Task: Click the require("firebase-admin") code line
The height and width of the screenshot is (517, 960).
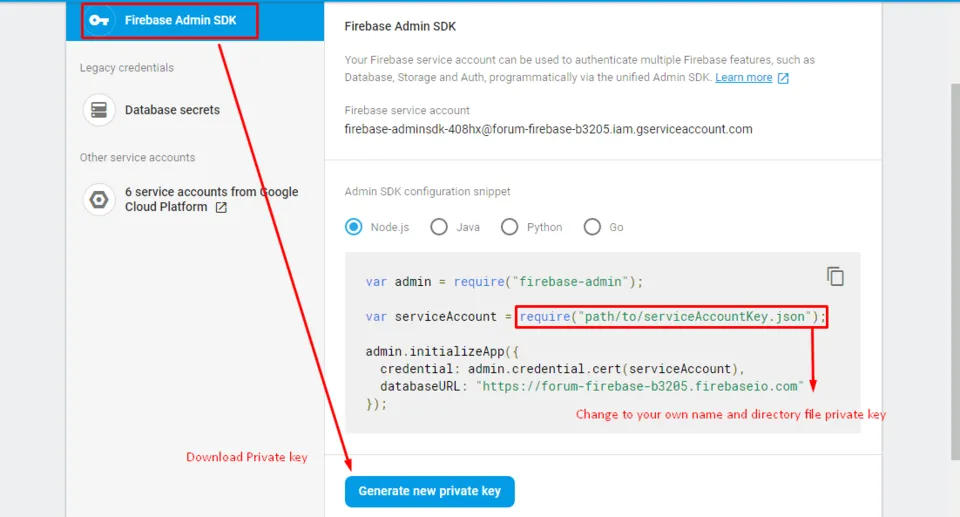Action: pos(504,282)
